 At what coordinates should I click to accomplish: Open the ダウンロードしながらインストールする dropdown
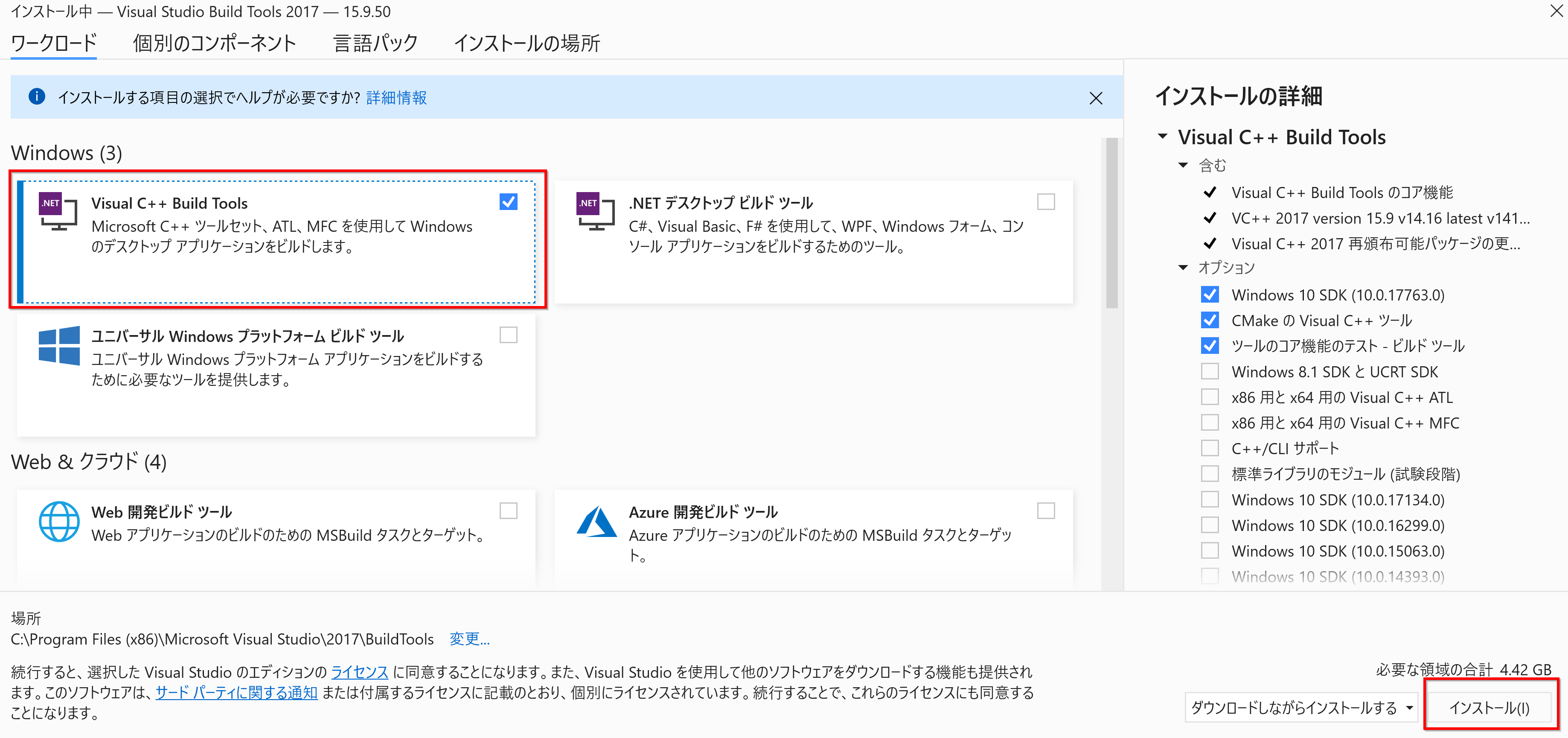pos(1301,708)
